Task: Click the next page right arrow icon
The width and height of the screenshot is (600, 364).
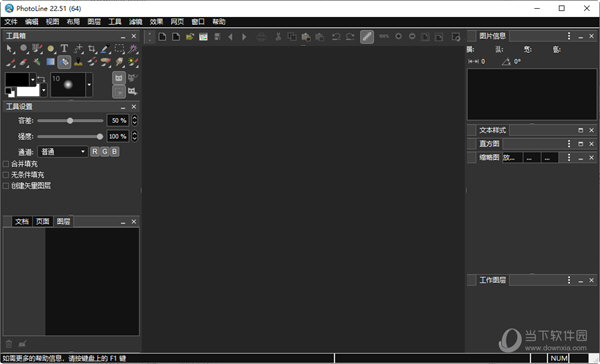Action: (244, 37)
